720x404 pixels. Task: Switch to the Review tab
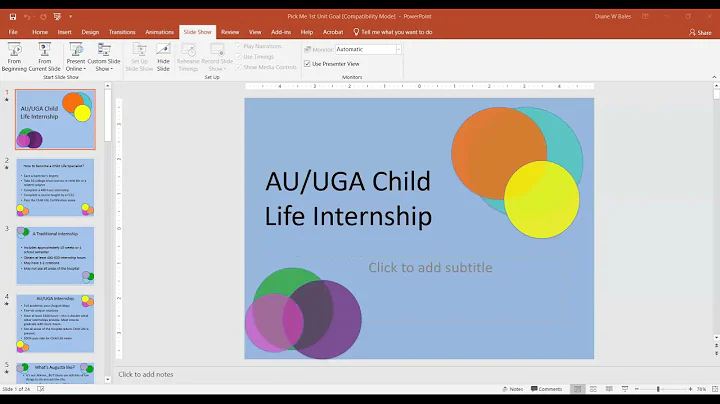point(230,32)
